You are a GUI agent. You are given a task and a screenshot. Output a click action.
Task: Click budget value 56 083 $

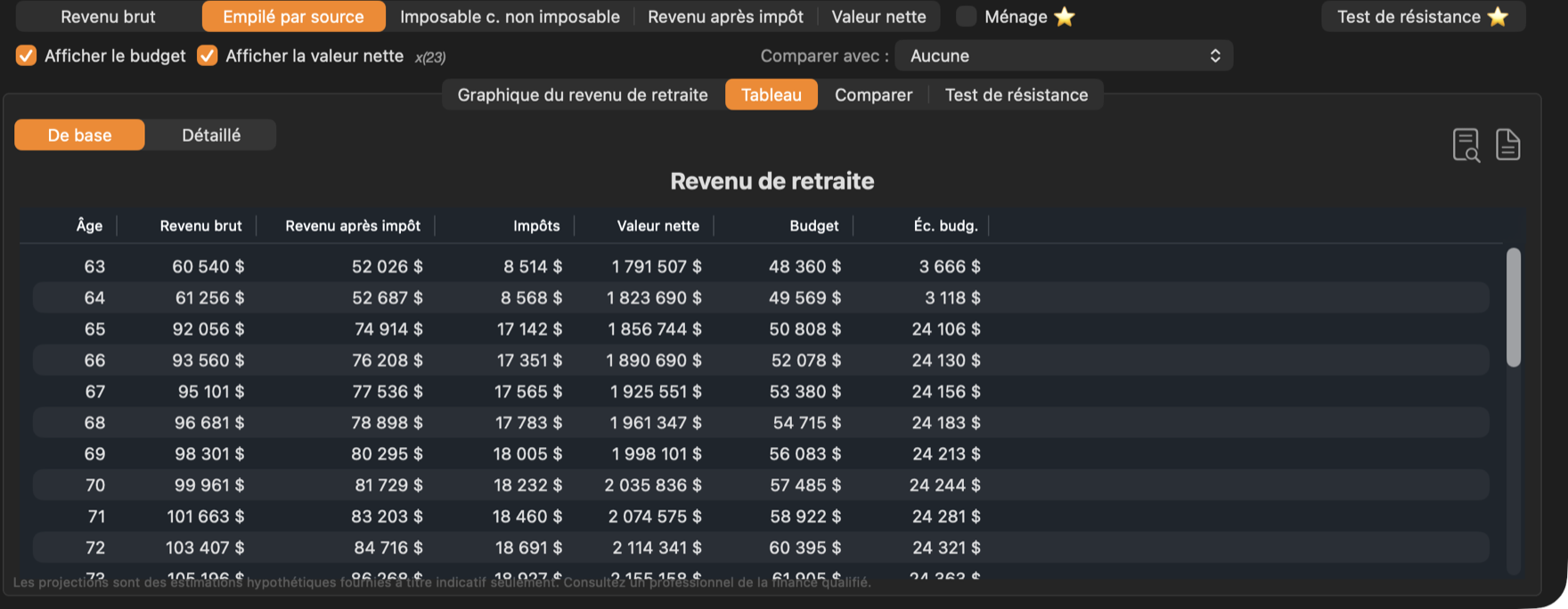point(805,453)
